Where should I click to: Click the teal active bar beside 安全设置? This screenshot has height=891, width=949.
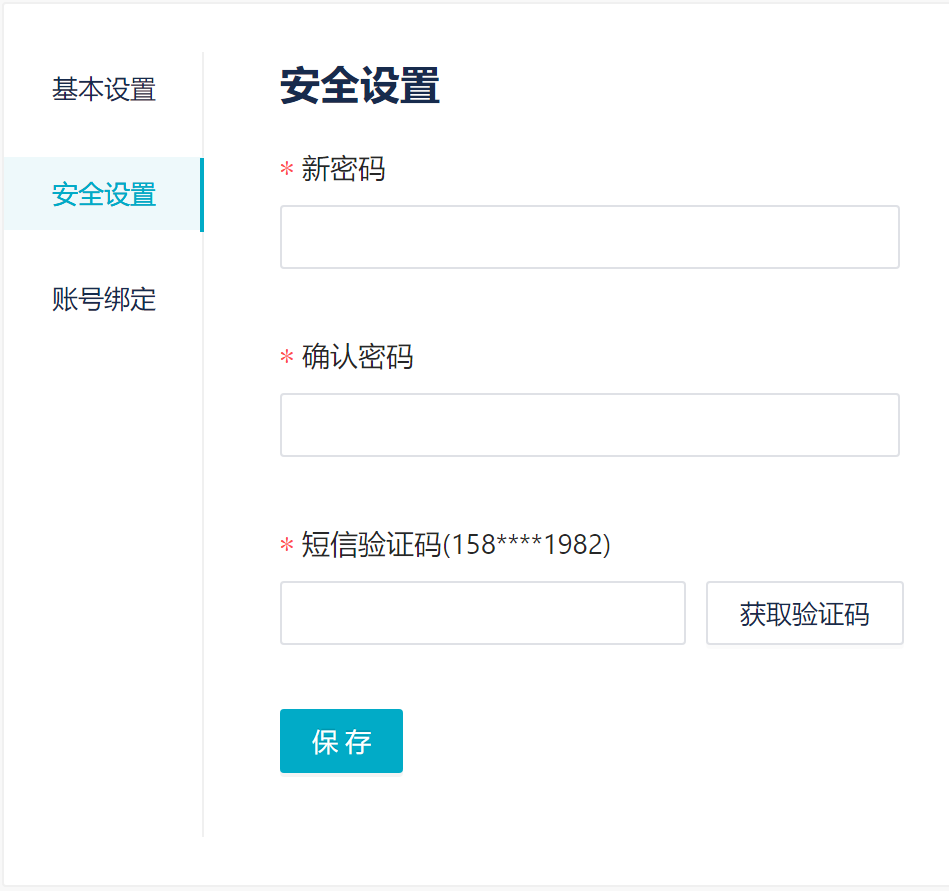tap(202, 194)
